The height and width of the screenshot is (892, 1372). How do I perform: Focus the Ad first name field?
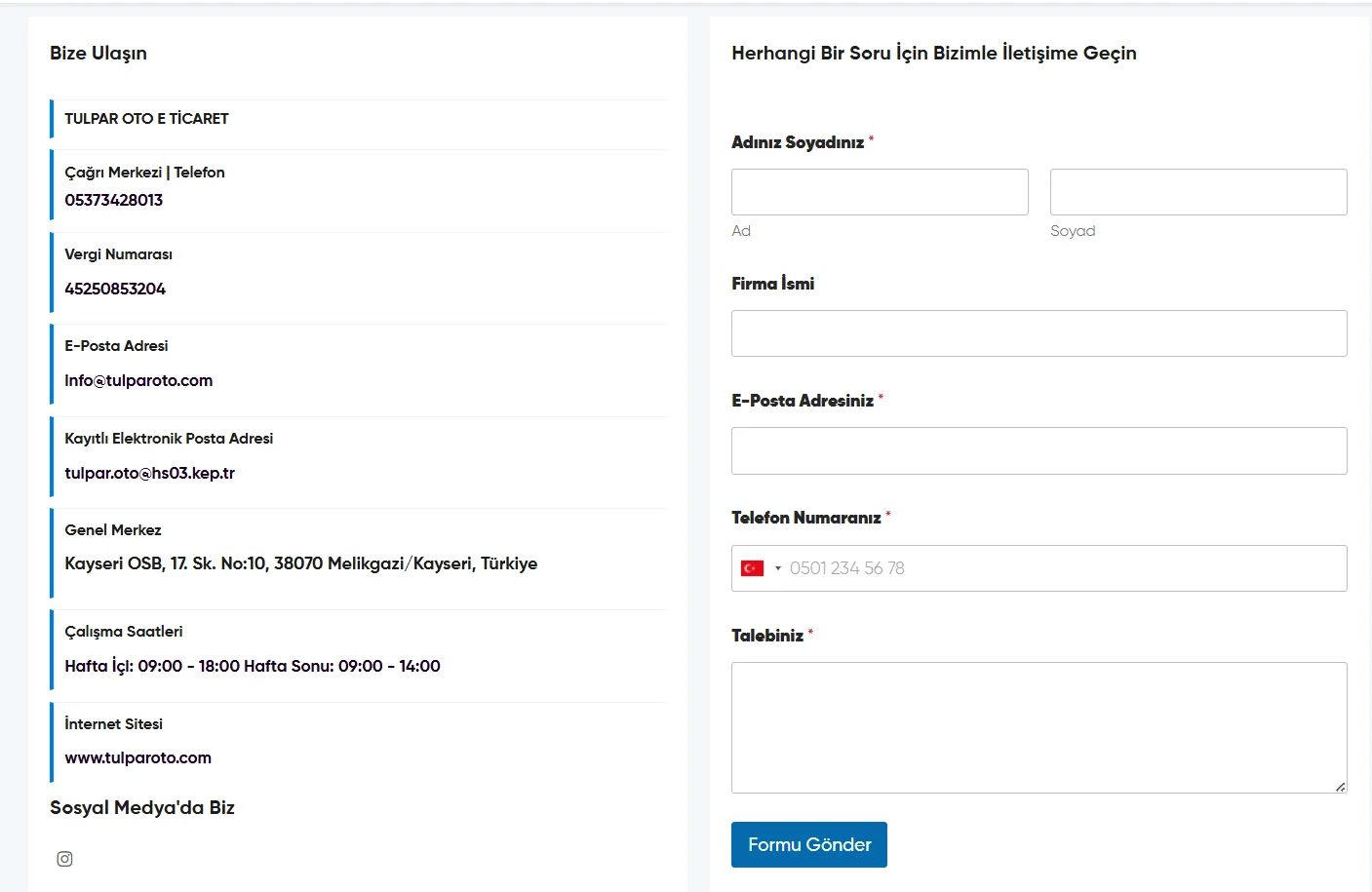click(879, 192)
